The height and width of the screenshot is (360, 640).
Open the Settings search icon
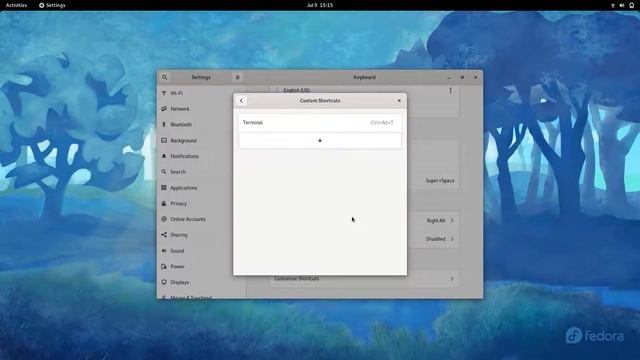(x=164, y=77)
